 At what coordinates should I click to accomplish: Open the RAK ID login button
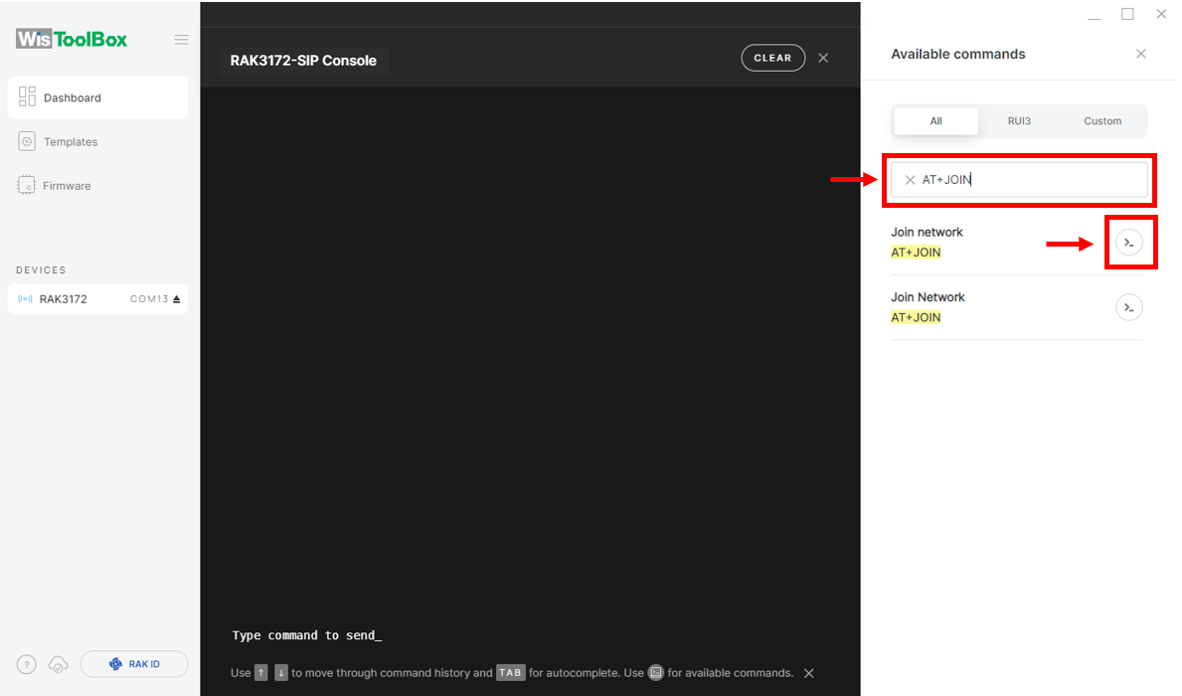click(x=134, y=664)
